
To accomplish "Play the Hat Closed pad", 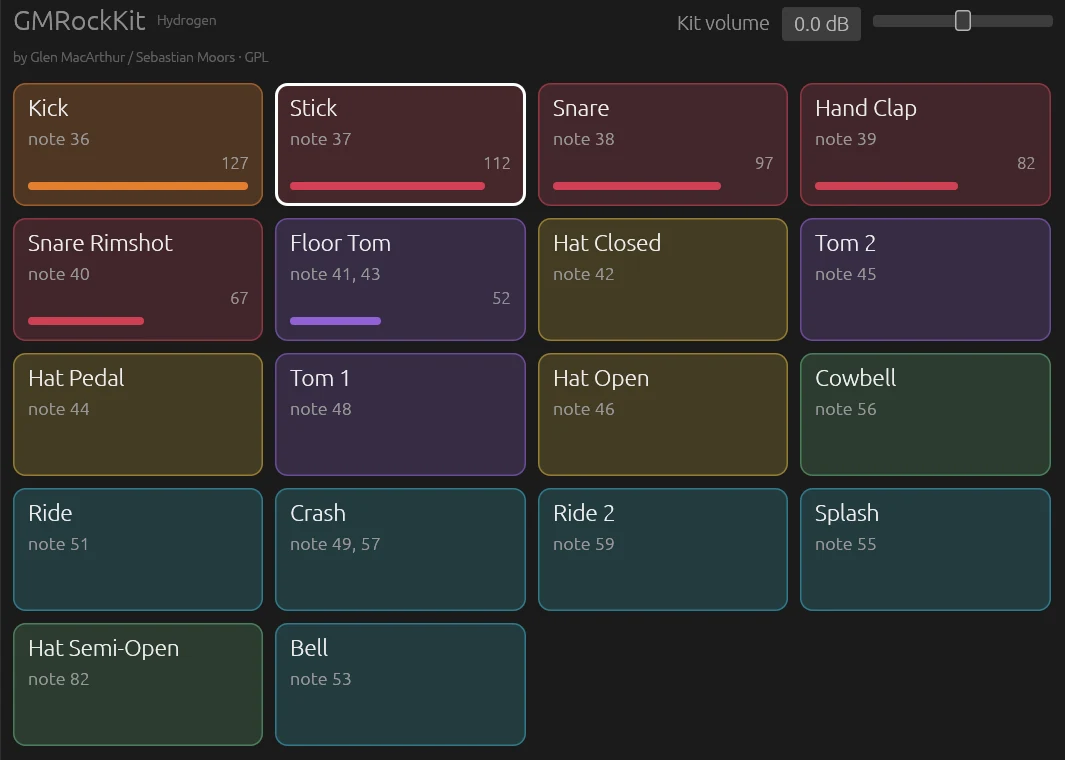I will [x=663, y=279].
